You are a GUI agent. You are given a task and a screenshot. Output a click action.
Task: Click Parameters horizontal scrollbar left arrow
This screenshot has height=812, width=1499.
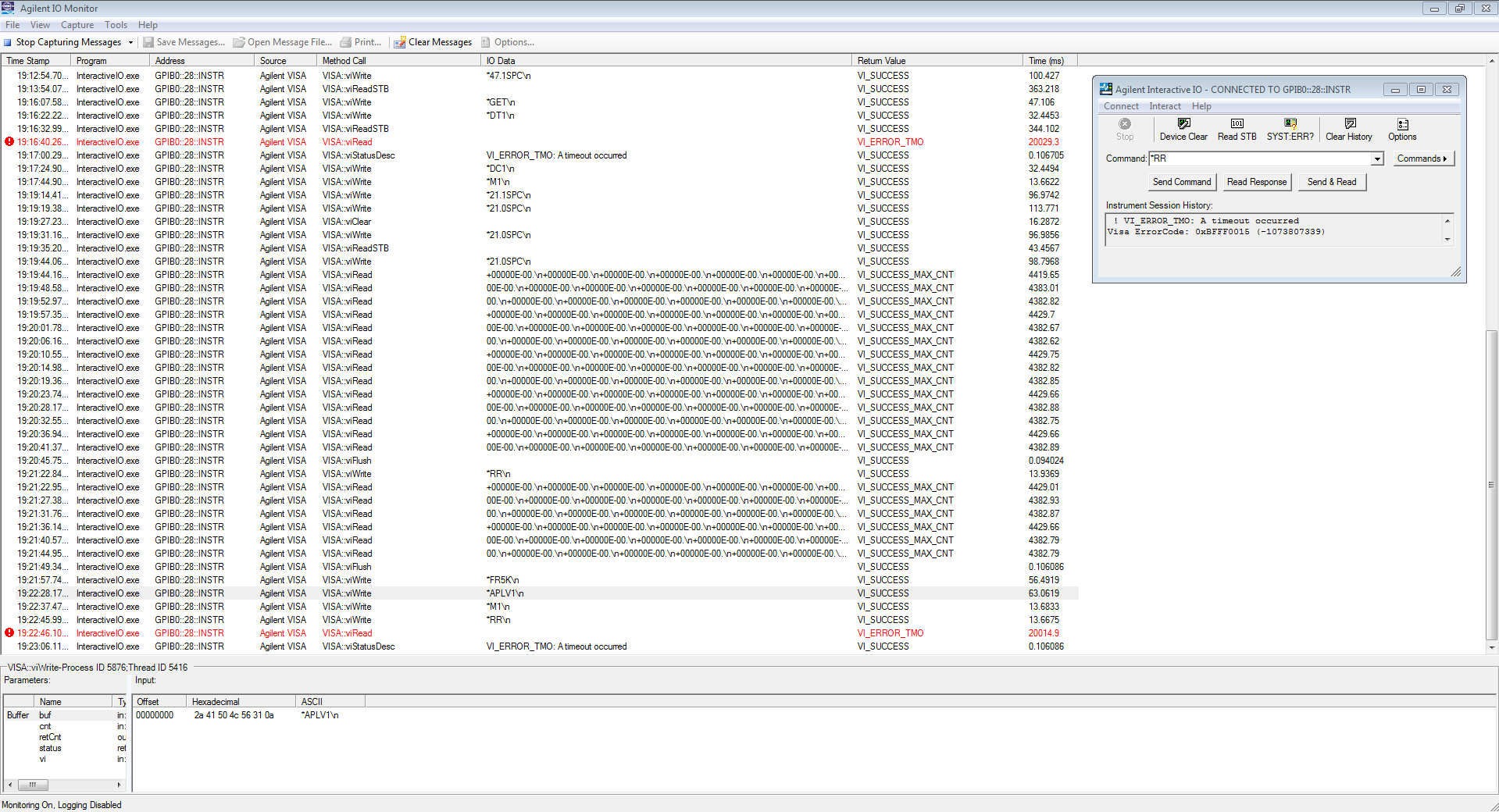coord(9,785)
